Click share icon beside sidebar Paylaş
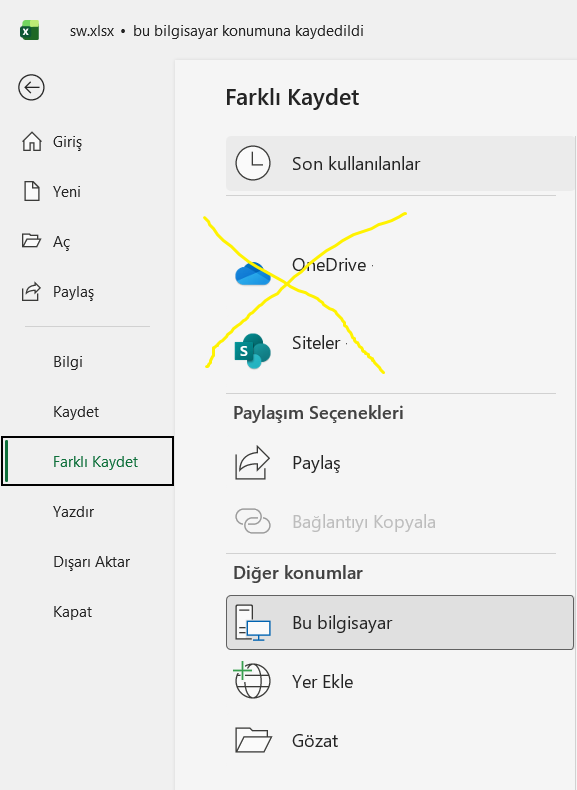The image size is (577, 790). 31,291
